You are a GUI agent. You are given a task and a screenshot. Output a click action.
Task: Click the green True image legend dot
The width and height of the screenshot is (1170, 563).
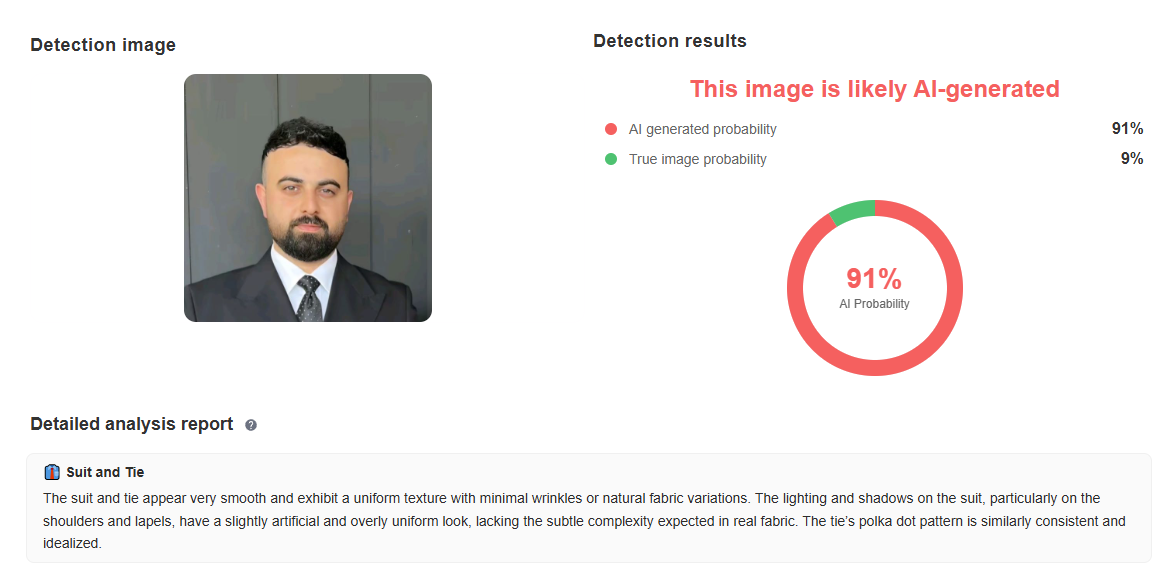pyautogui.click(x=611, y=159)
